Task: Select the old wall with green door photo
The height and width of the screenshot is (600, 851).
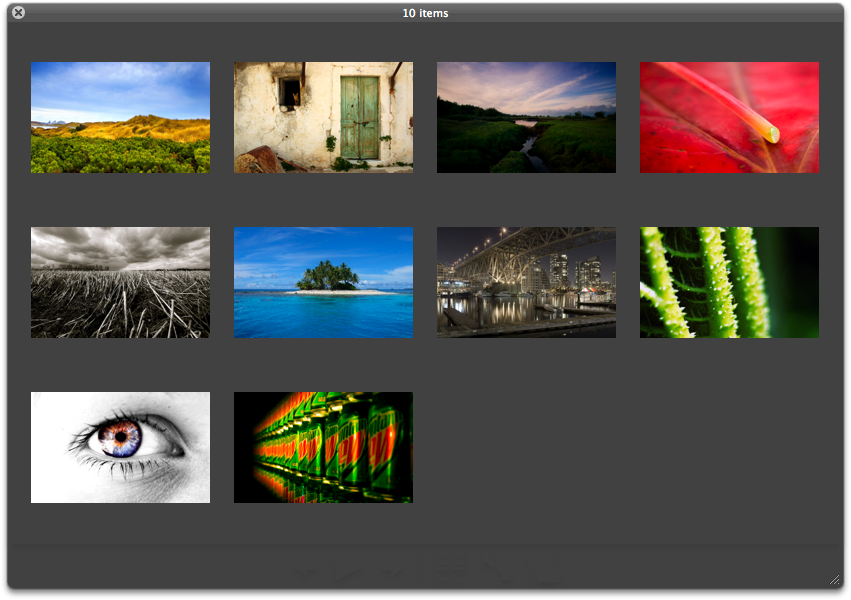Action: [x=323, y=118]
